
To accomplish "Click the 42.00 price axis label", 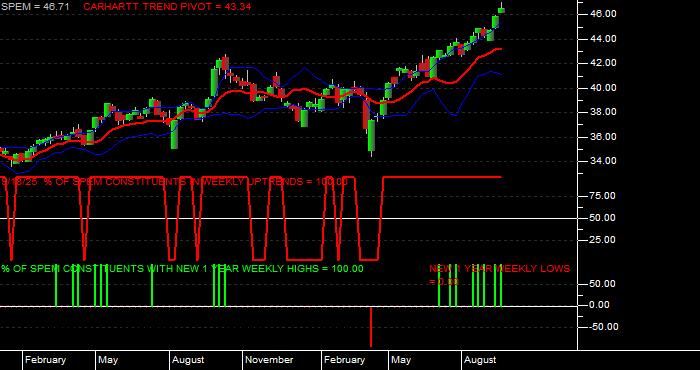I will [603, 63].
